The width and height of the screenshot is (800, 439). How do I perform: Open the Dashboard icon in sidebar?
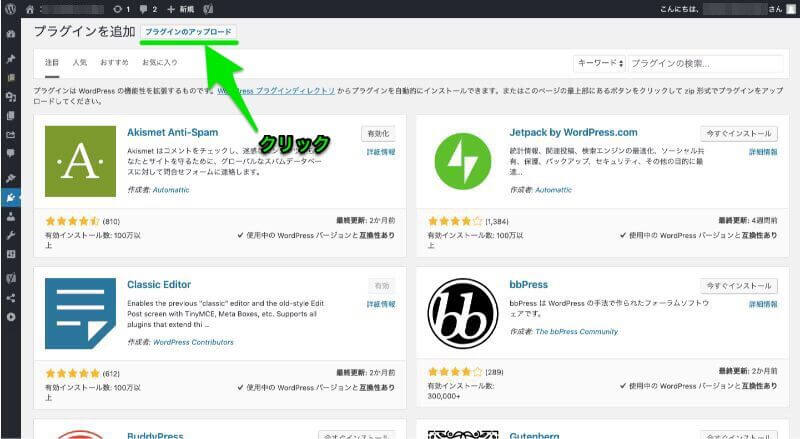[11, 34]
